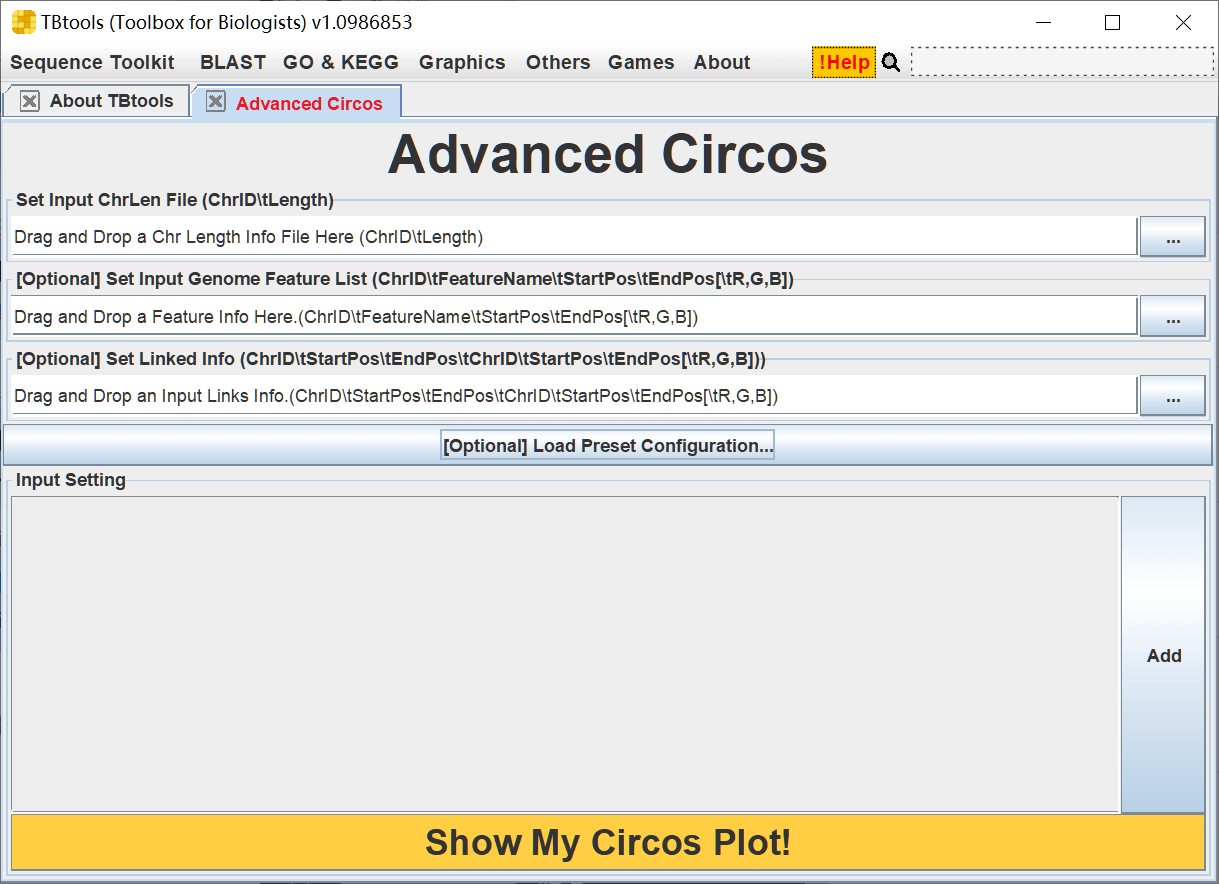Click Show My Circos Plot! button
Viewport: 1219px width, 884px height.
tap(608, 842)
